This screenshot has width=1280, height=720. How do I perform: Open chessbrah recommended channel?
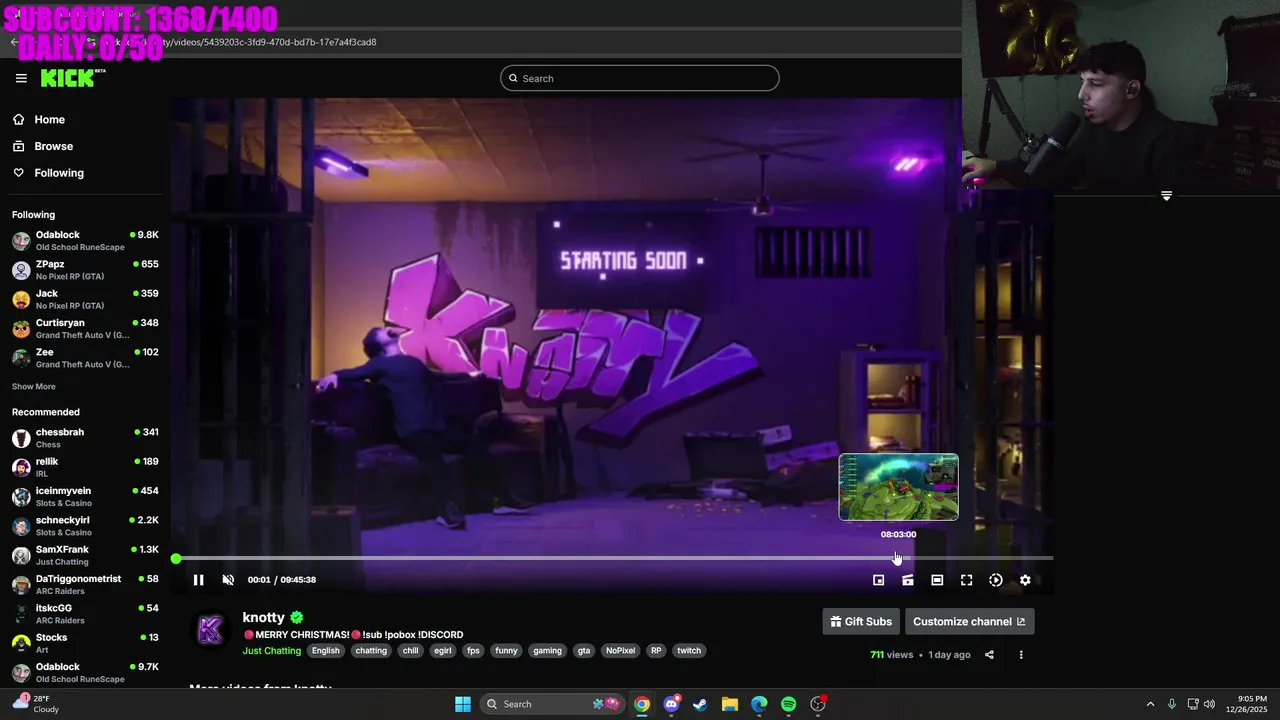pyautogui.click(x=85, y=438)
